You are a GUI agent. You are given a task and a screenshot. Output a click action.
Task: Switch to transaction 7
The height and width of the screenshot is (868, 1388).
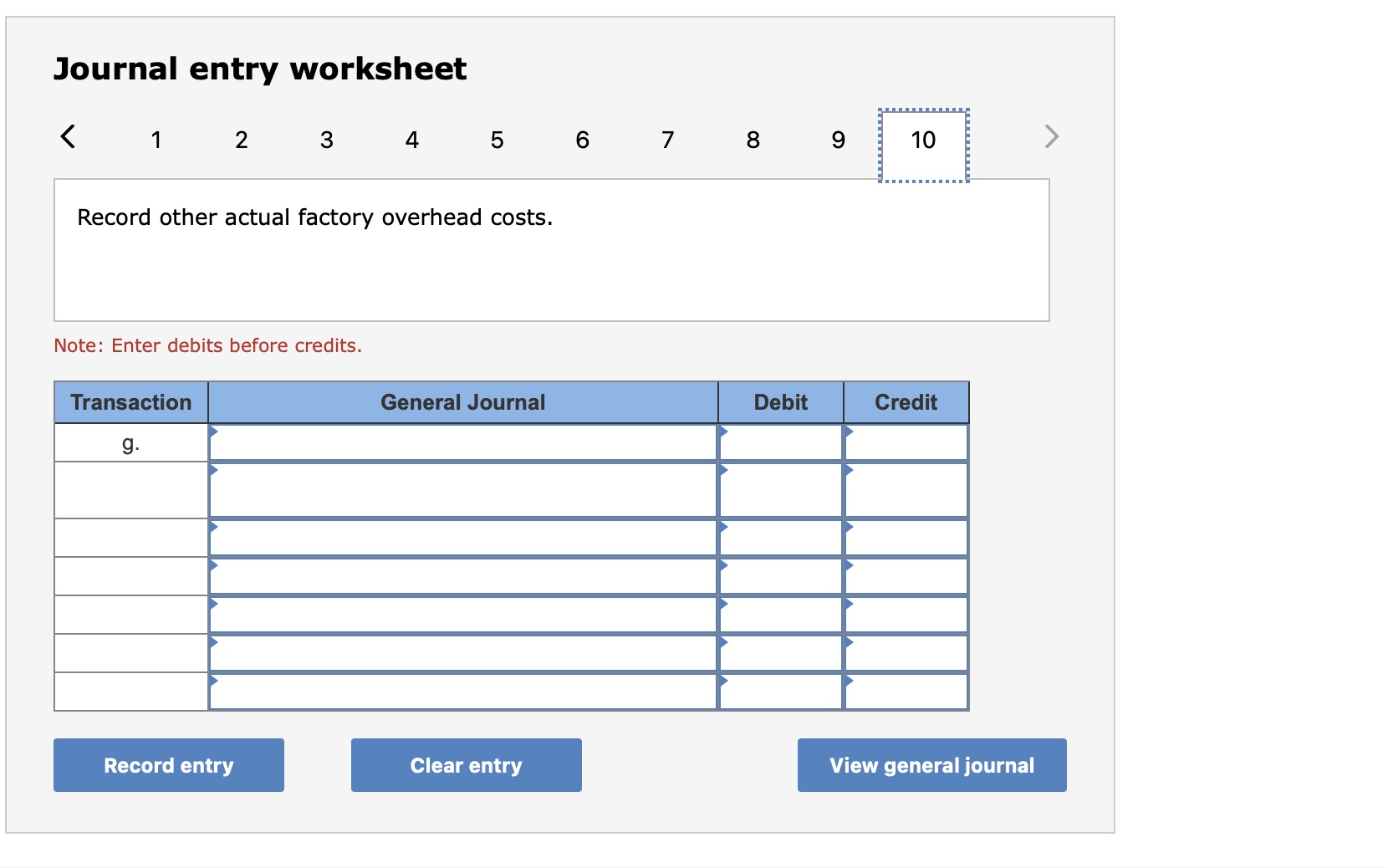[x=667, y=140]
